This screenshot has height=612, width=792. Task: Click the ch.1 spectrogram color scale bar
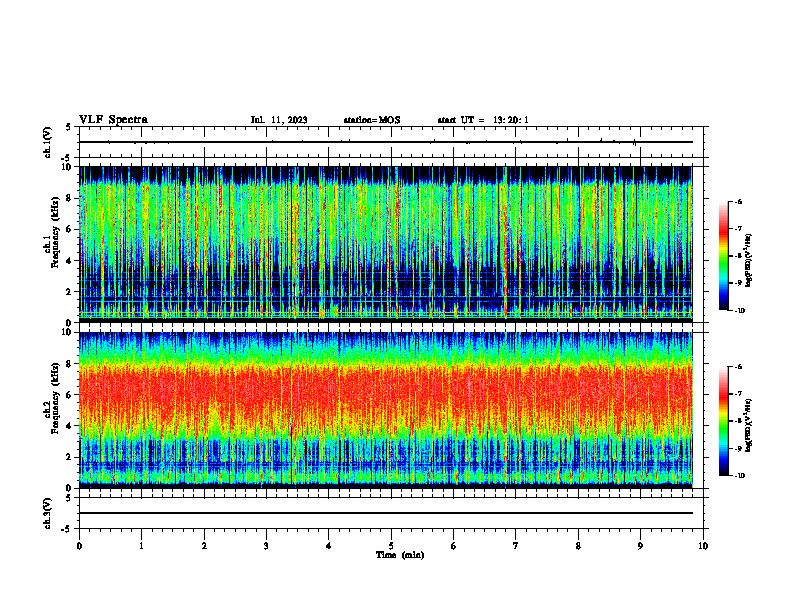pyautogui.click(x=723, y=256)
